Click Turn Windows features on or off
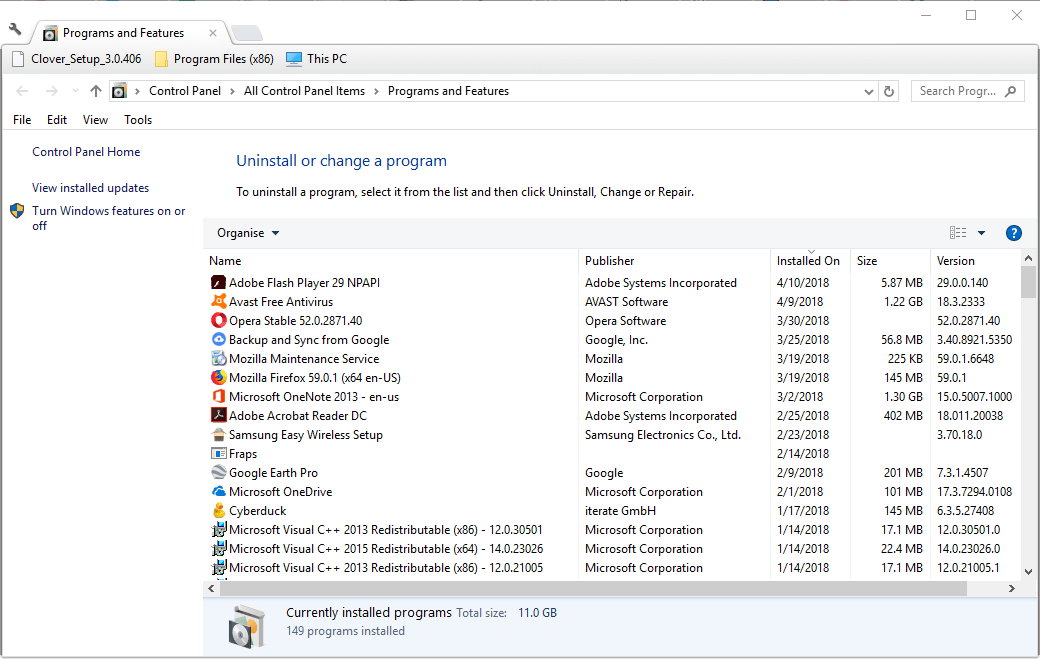Viewport: 1040px width, 659px height. click(x=108, y=218)
